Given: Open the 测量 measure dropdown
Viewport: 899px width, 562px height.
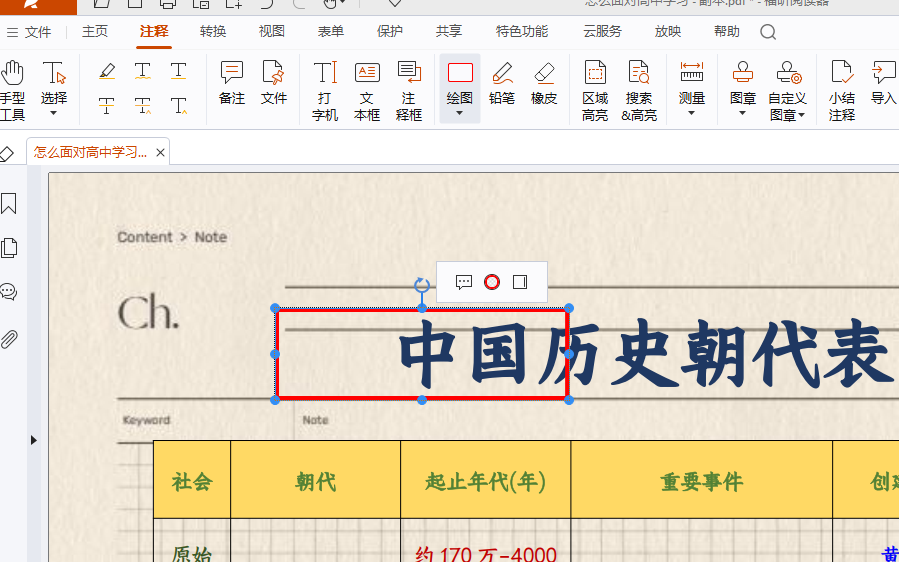Looking at the screenshot, I should (x=691, y=113).
